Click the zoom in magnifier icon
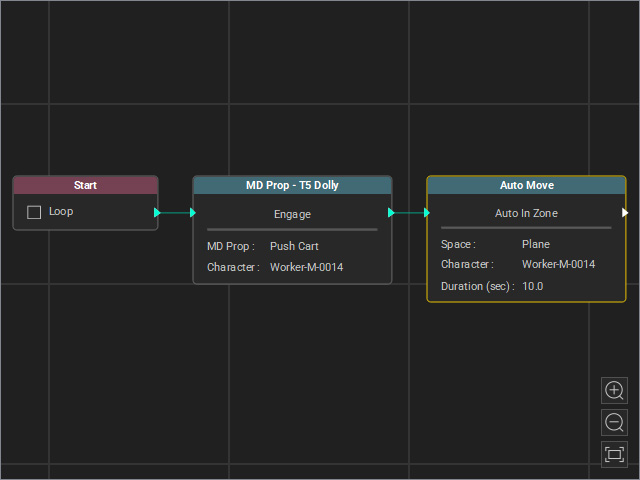 point(614,390)
